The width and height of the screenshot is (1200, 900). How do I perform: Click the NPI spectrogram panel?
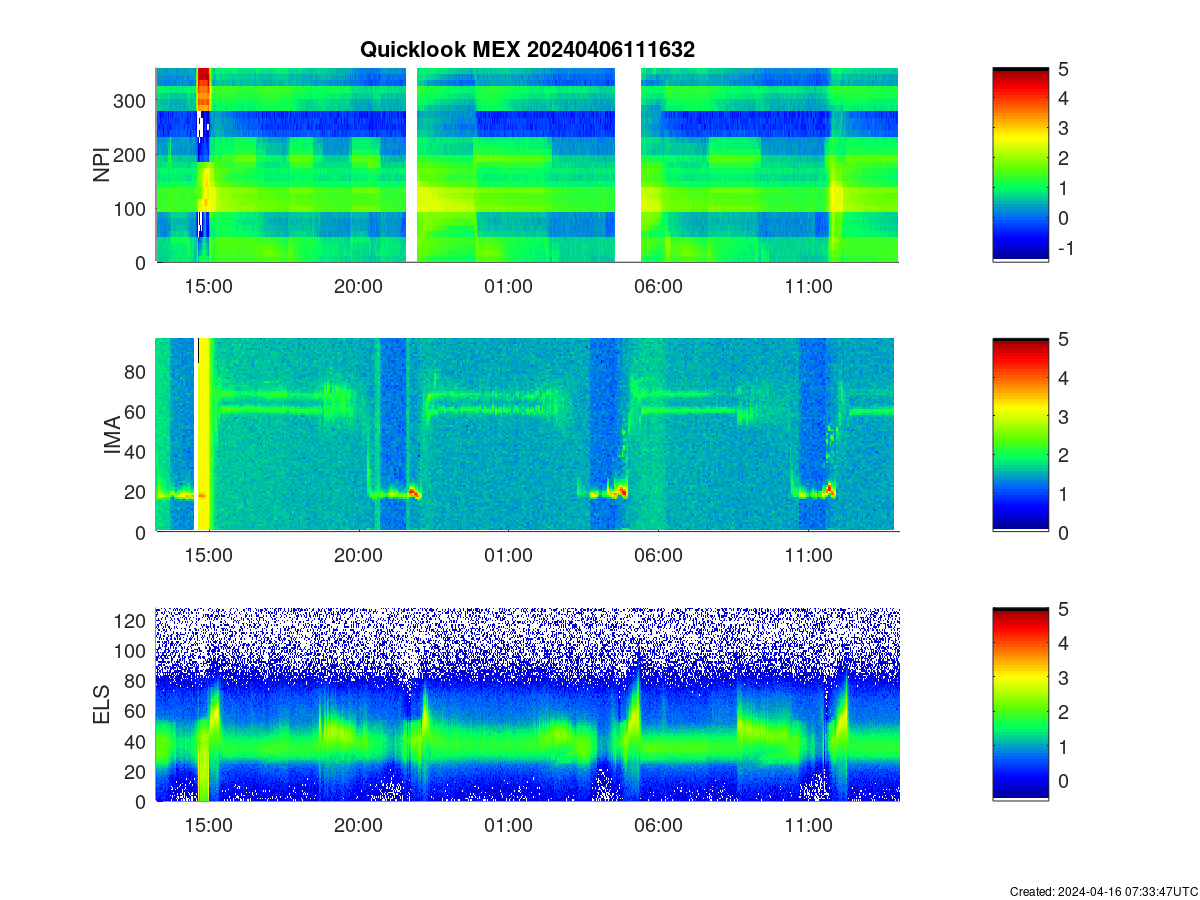(x=527, y=165)
